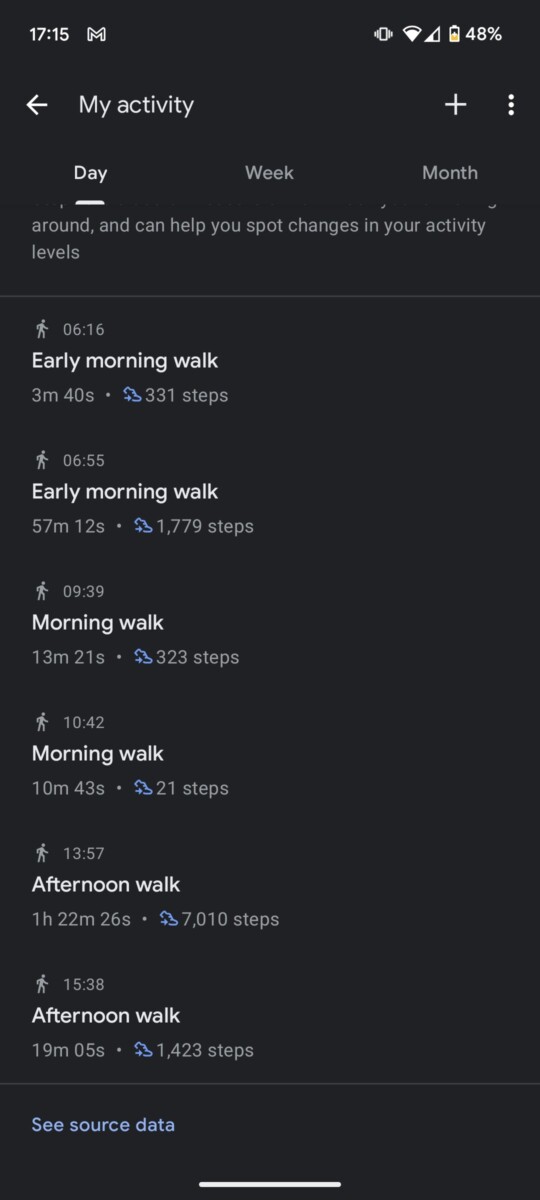Add a new activity with plus icon
The width and height of the screenshot is (540, 1200).
[456, 105]
